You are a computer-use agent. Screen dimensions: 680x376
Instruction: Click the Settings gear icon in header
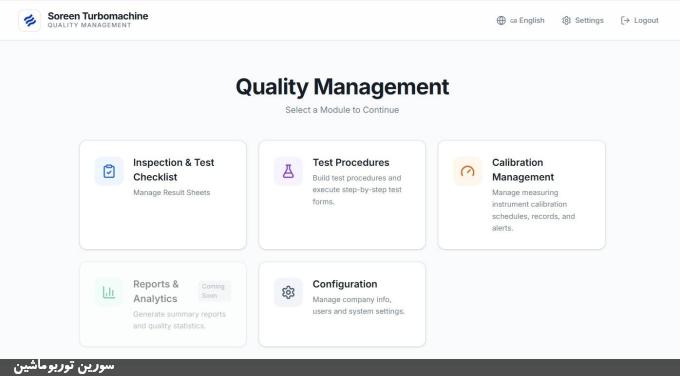tap(566, 20)
